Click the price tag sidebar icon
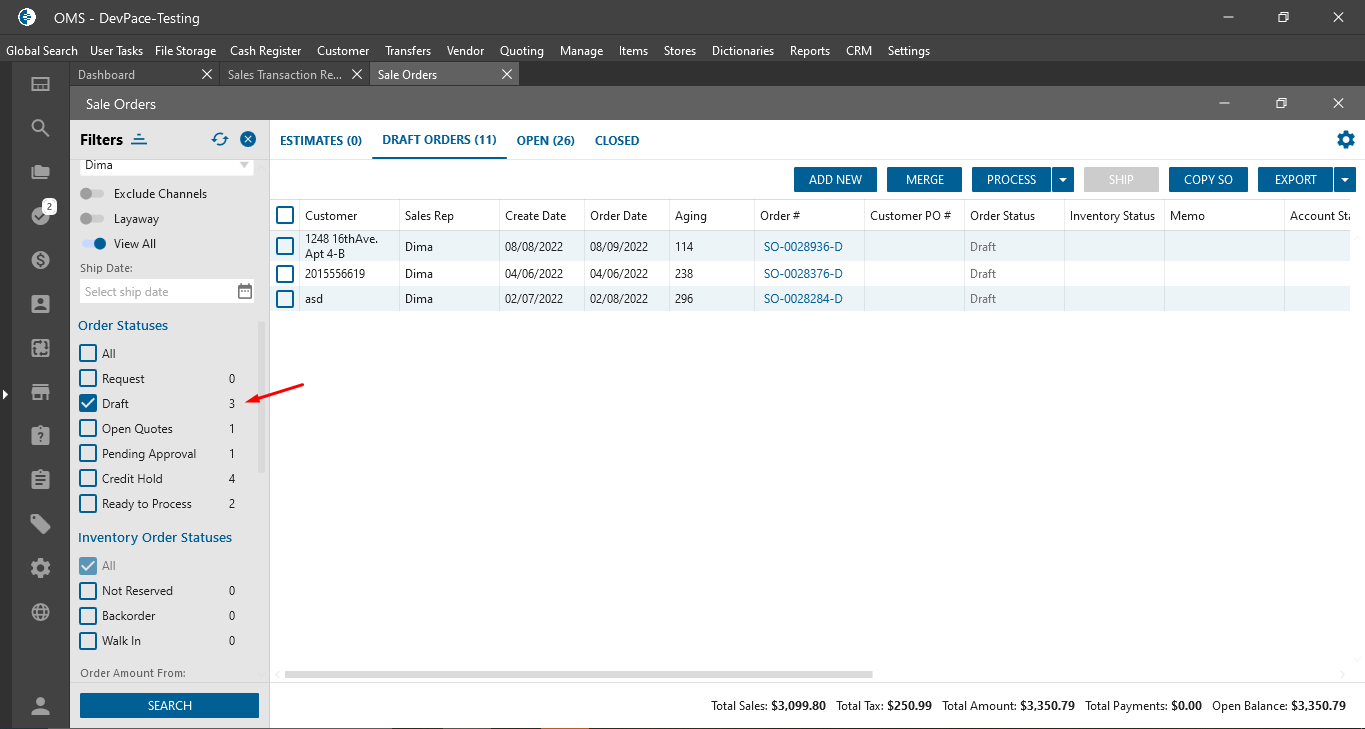 click(40, 524)
